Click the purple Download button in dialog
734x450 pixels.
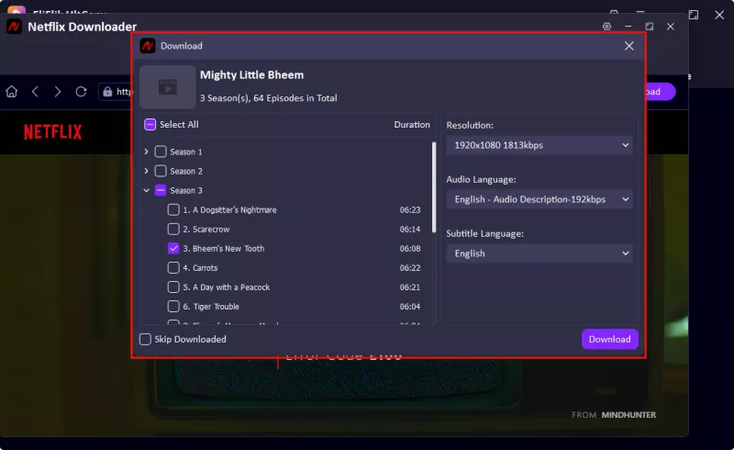[609, 339]
